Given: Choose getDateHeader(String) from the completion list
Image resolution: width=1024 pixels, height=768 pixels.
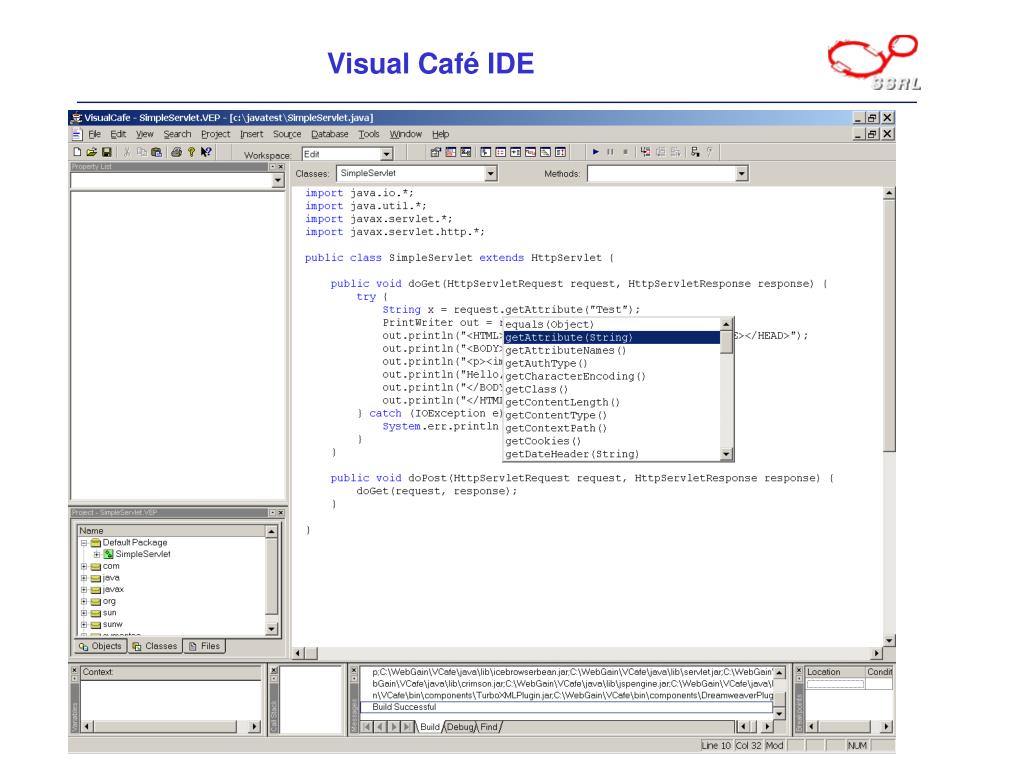Looking at the screenshot, I should point(612,455).
